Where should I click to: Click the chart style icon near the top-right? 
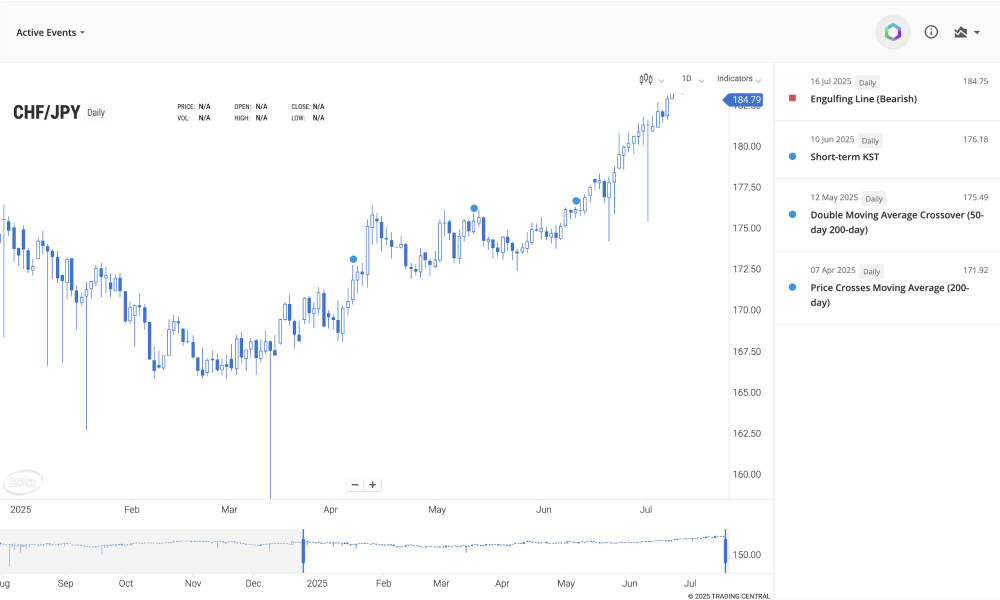(x=962, y=31)
